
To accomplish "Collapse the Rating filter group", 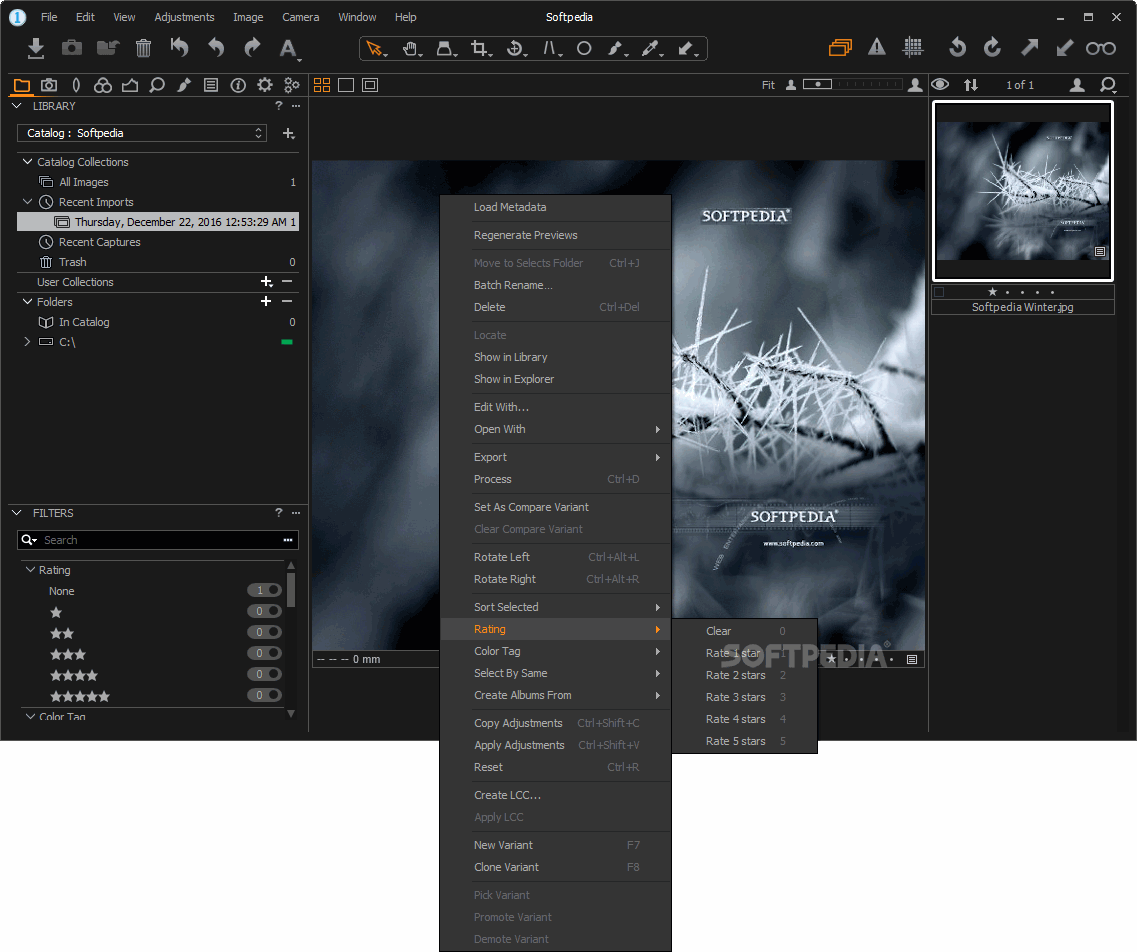I will (x=30, y=570).
